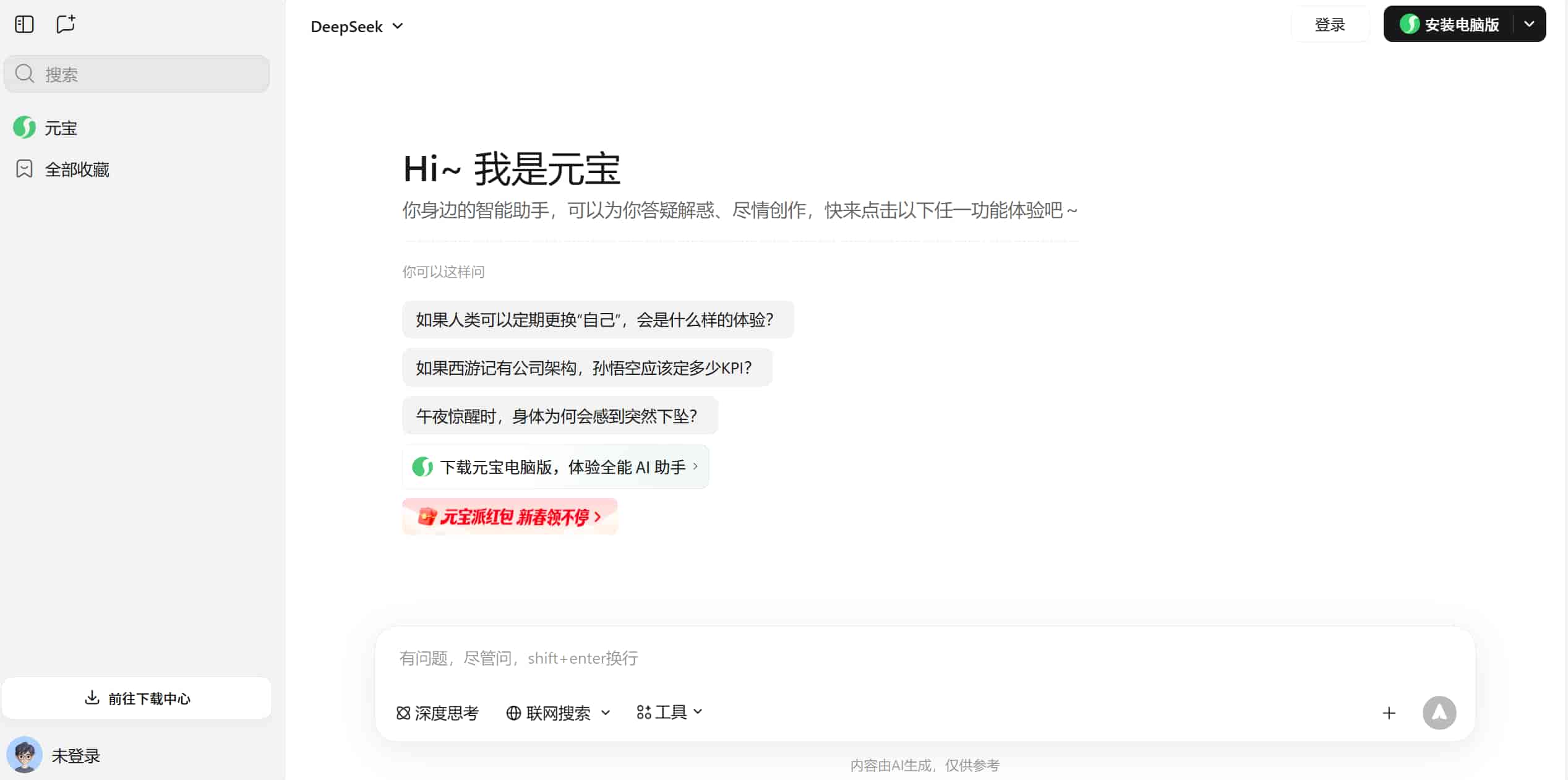Open the DeepSeek model selector
The height and width of the screenshot is (780, 1568).
(x=356, y=27)
